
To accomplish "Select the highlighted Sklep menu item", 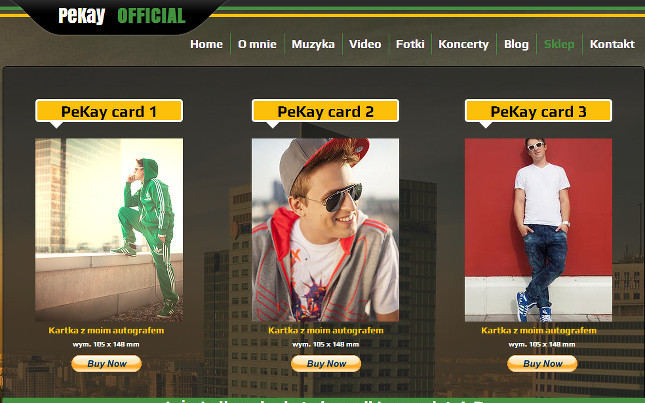I will coord(559,44).
